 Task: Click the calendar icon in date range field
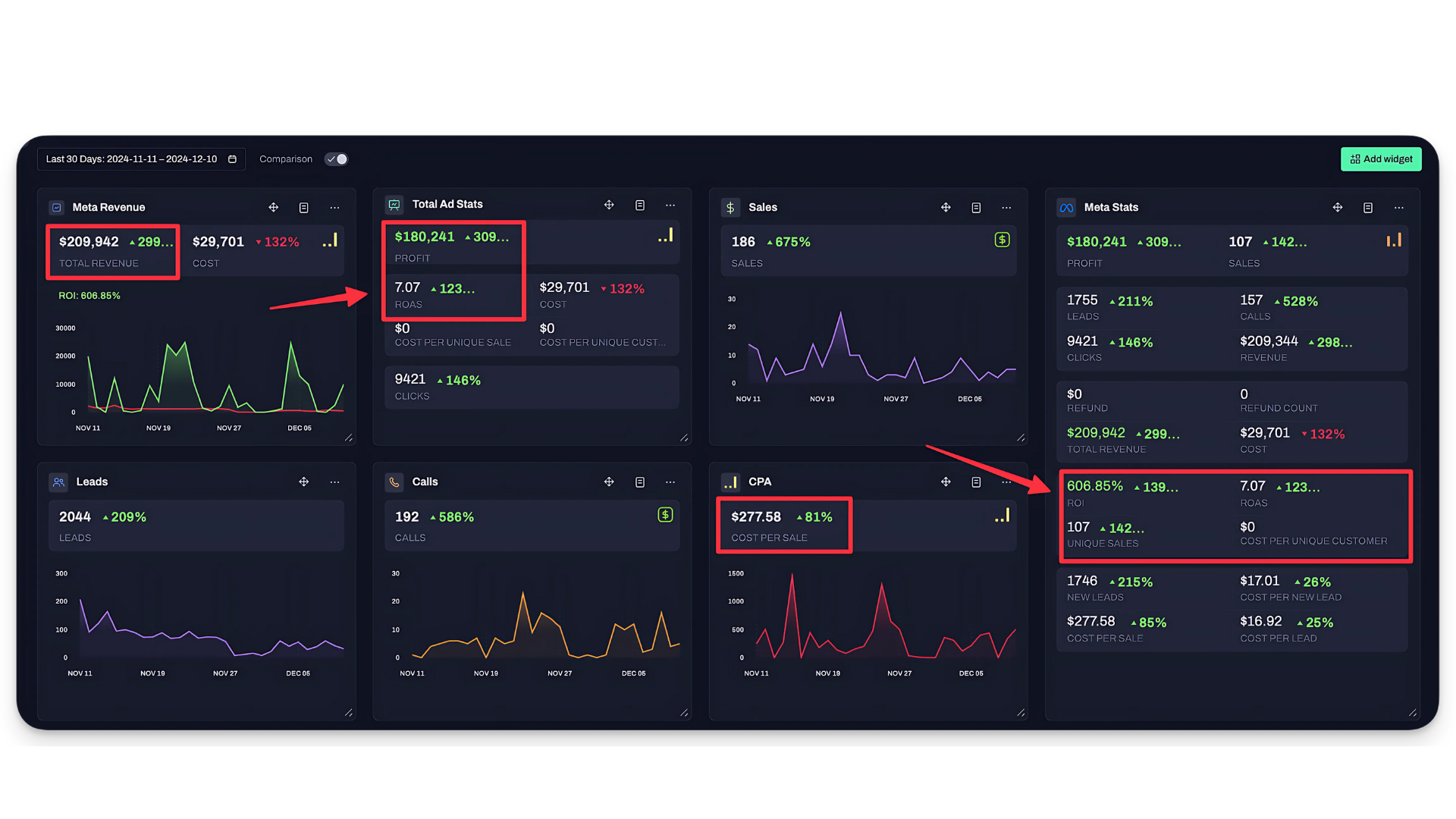(233, 159)
